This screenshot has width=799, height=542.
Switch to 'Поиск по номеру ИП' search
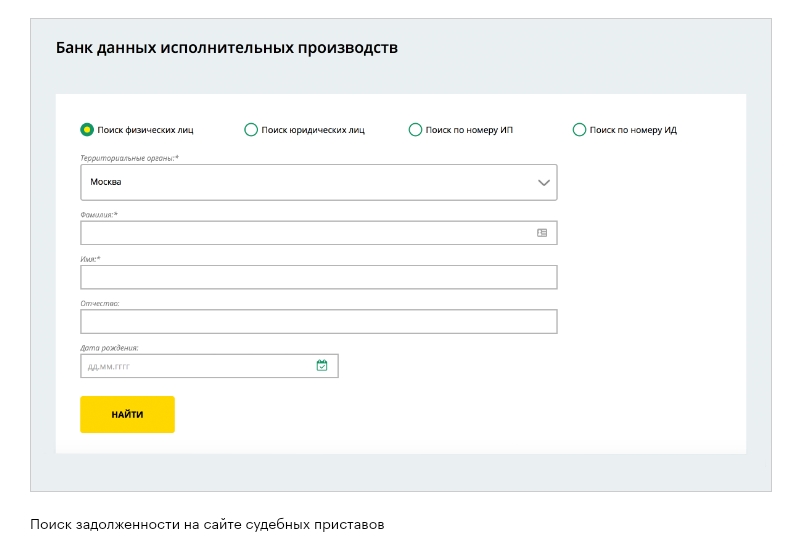click(415, 129)
